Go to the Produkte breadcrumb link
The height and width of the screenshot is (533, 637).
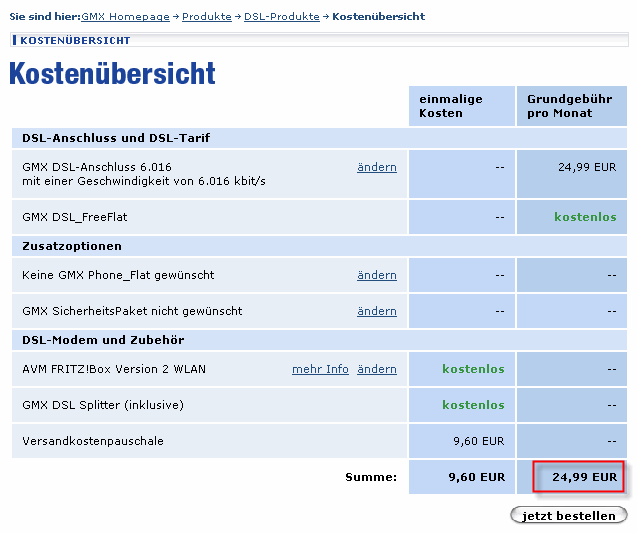(x=207, y=17)
